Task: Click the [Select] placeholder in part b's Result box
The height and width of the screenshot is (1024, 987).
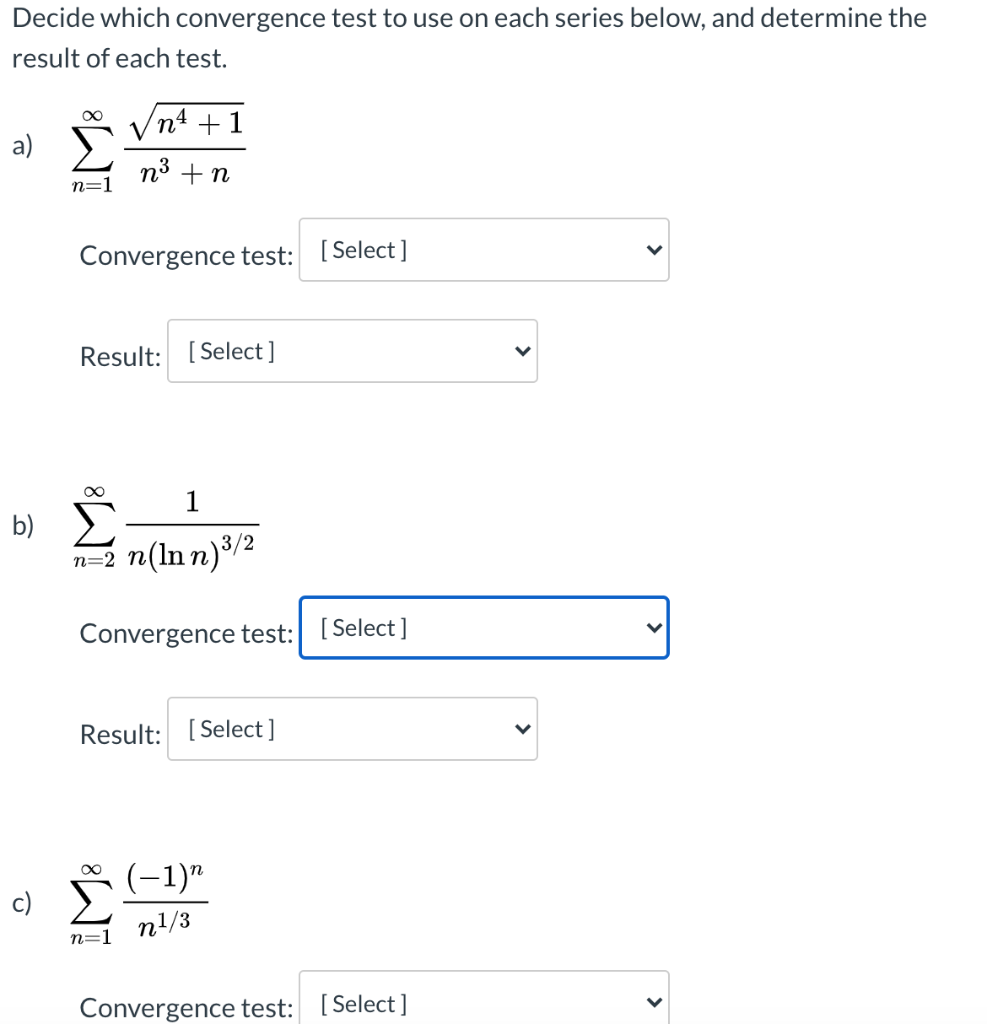Action: click(230, 729)
